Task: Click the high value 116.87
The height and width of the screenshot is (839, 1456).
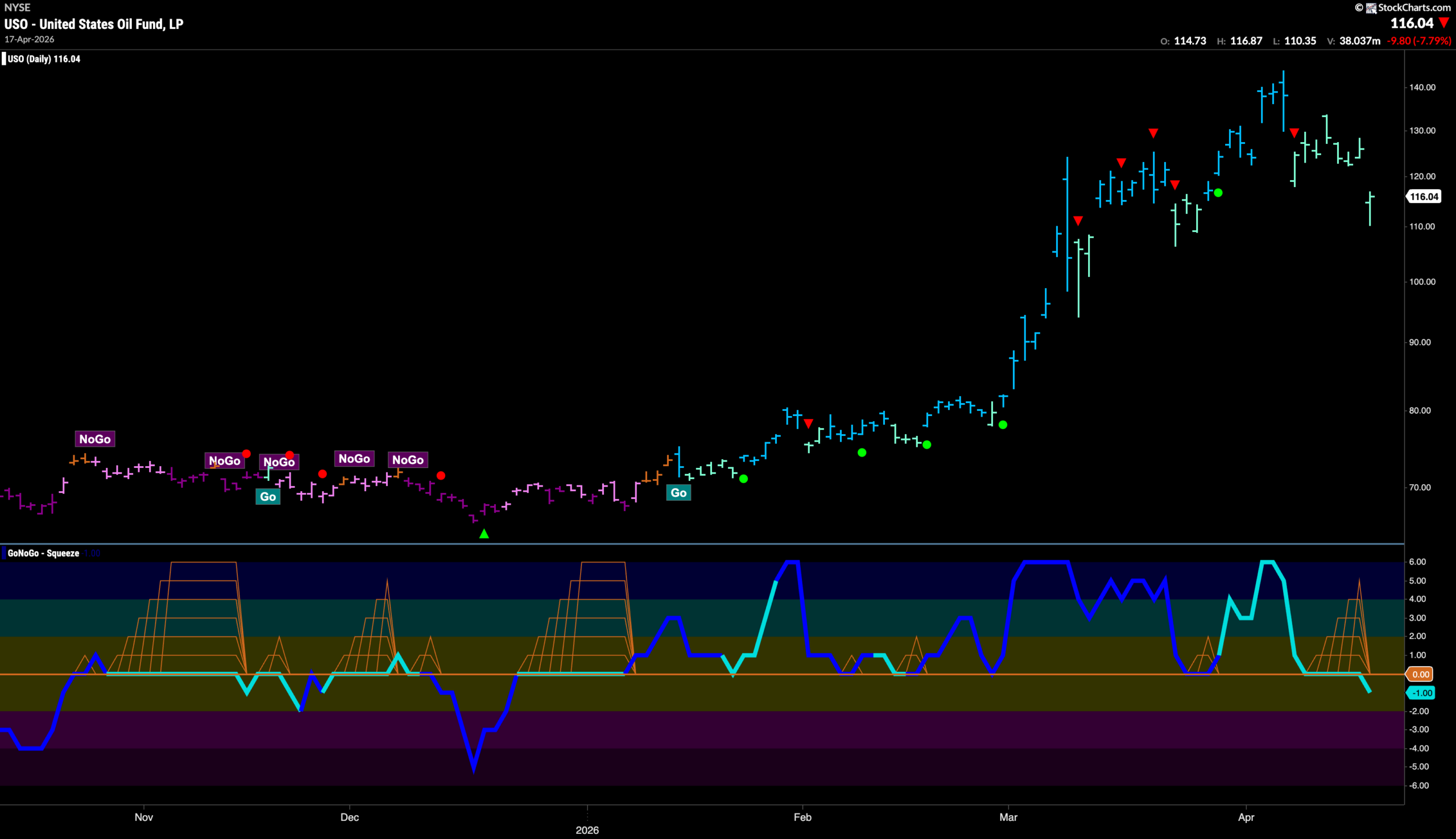Action: [1246, 41]
